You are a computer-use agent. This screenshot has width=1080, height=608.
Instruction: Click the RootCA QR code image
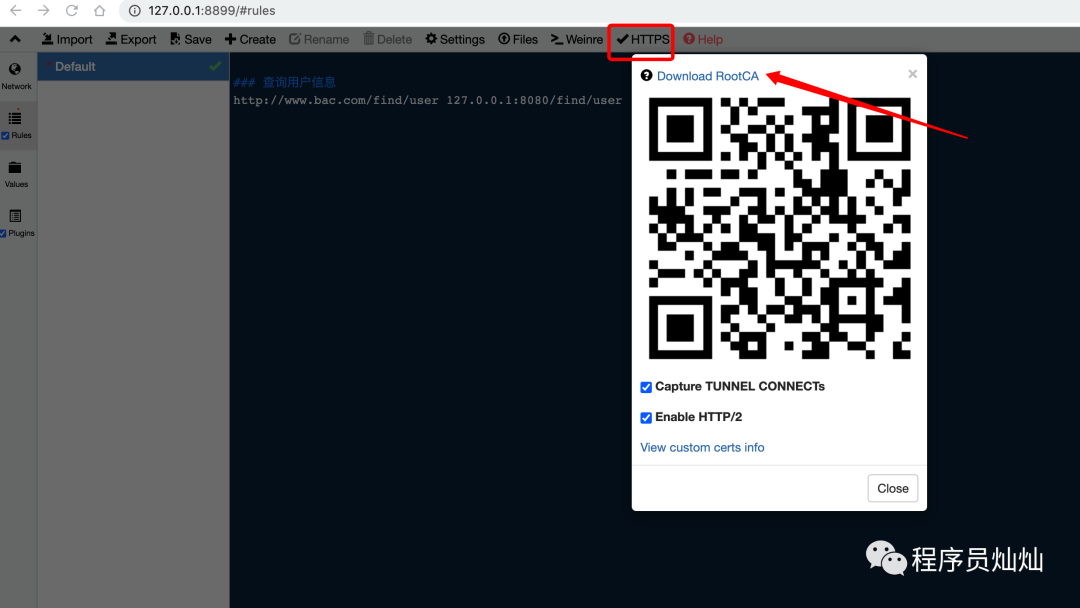[779, 228]
